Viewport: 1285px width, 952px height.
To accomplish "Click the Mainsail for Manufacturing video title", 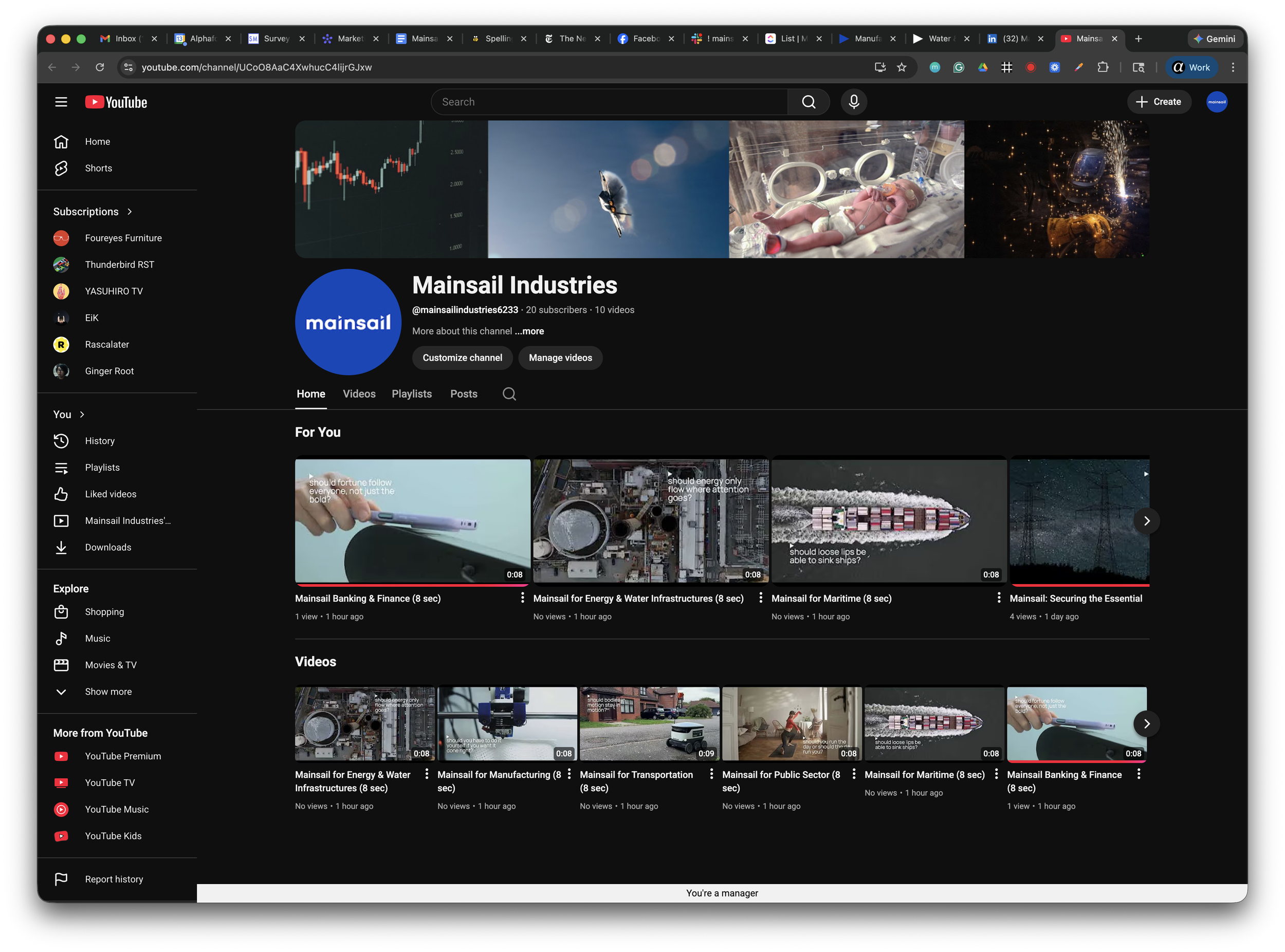I will (x=499, y=781).
